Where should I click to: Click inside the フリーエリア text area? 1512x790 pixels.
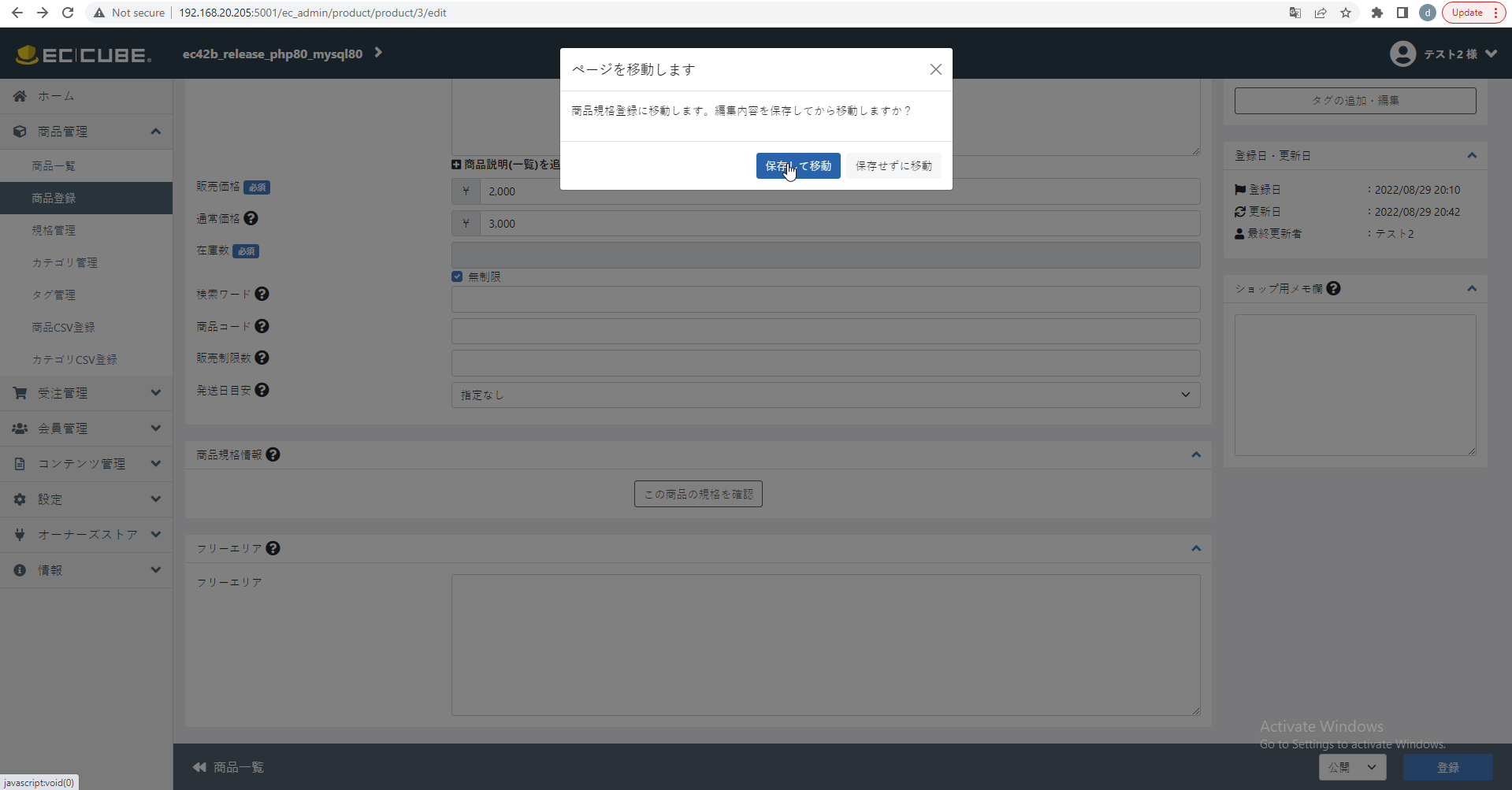825,644
